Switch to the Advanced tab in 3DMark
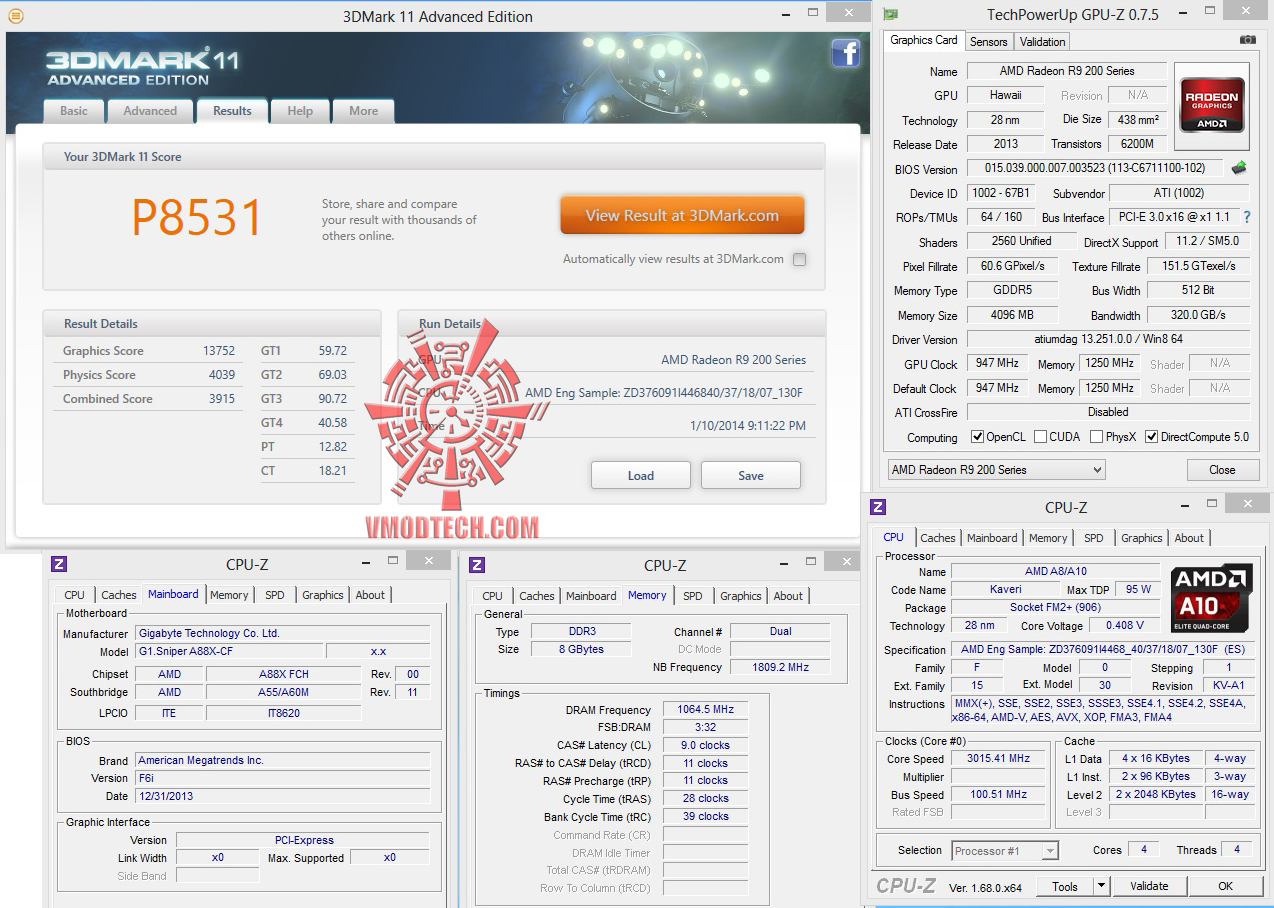 point(150,111)
